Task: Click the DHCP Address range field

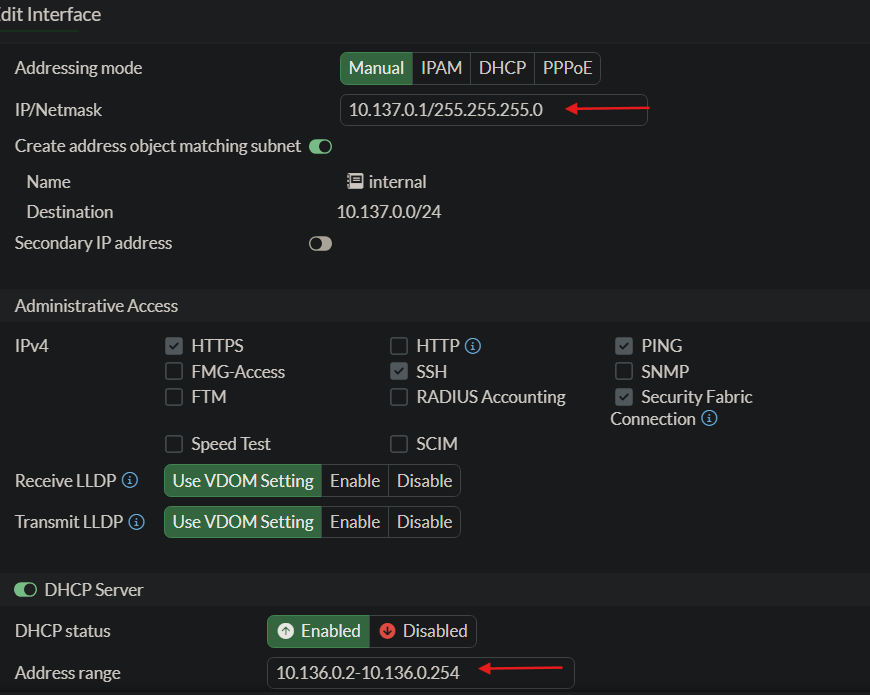Action: (x=421, y=673)
